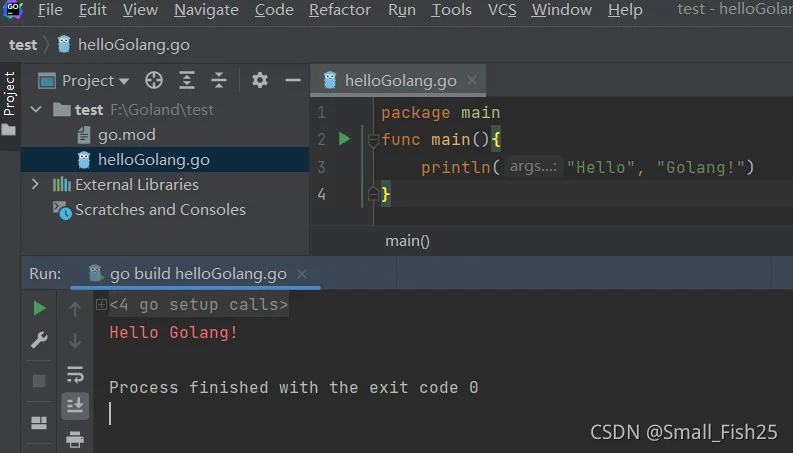
Task: Open the Project view dropdown
Action: point(84,80)
